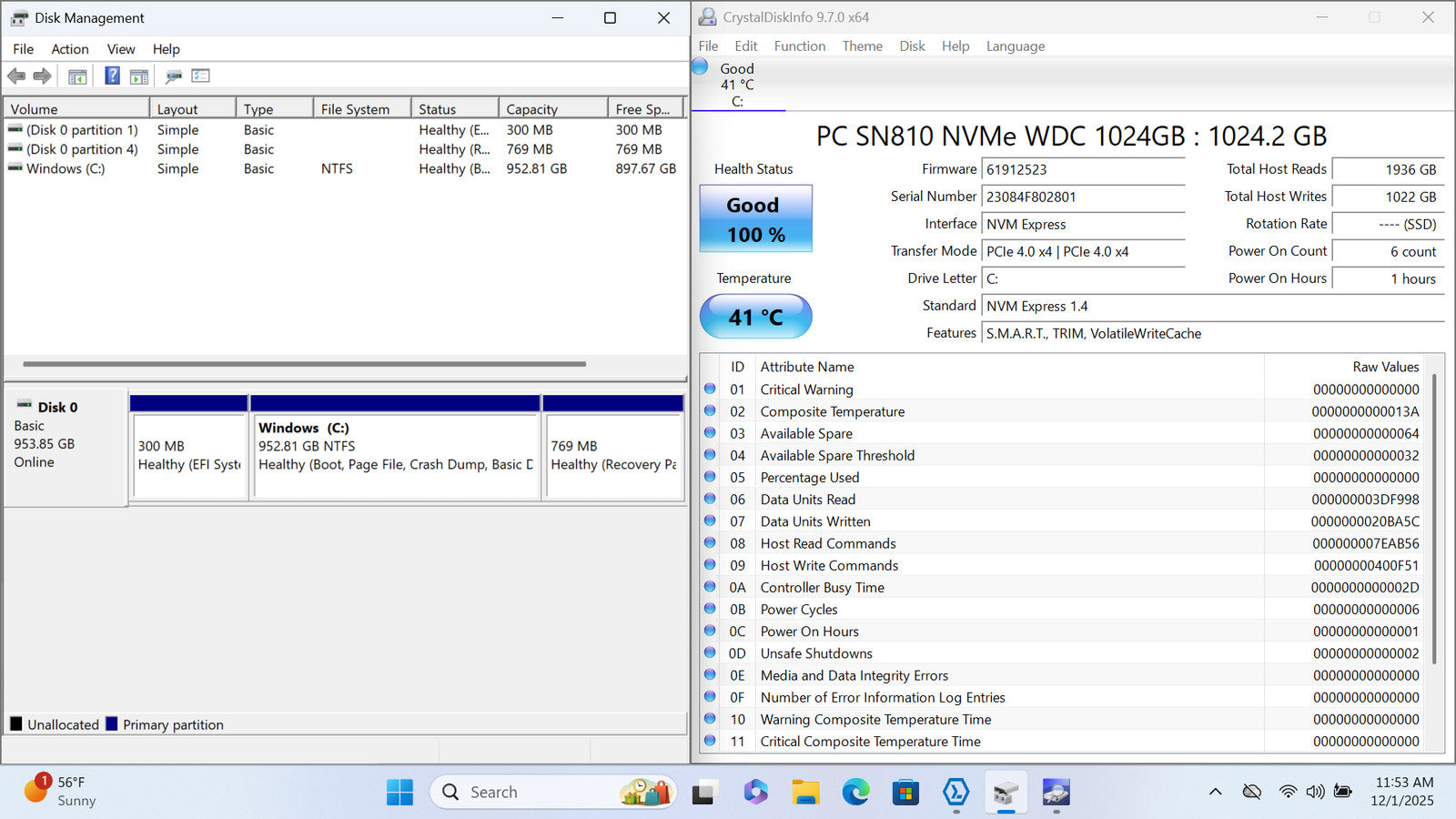1456x819 pixels.
Task: Launch Microsoft Edge from the taskbar
Action: click(855, 793)
